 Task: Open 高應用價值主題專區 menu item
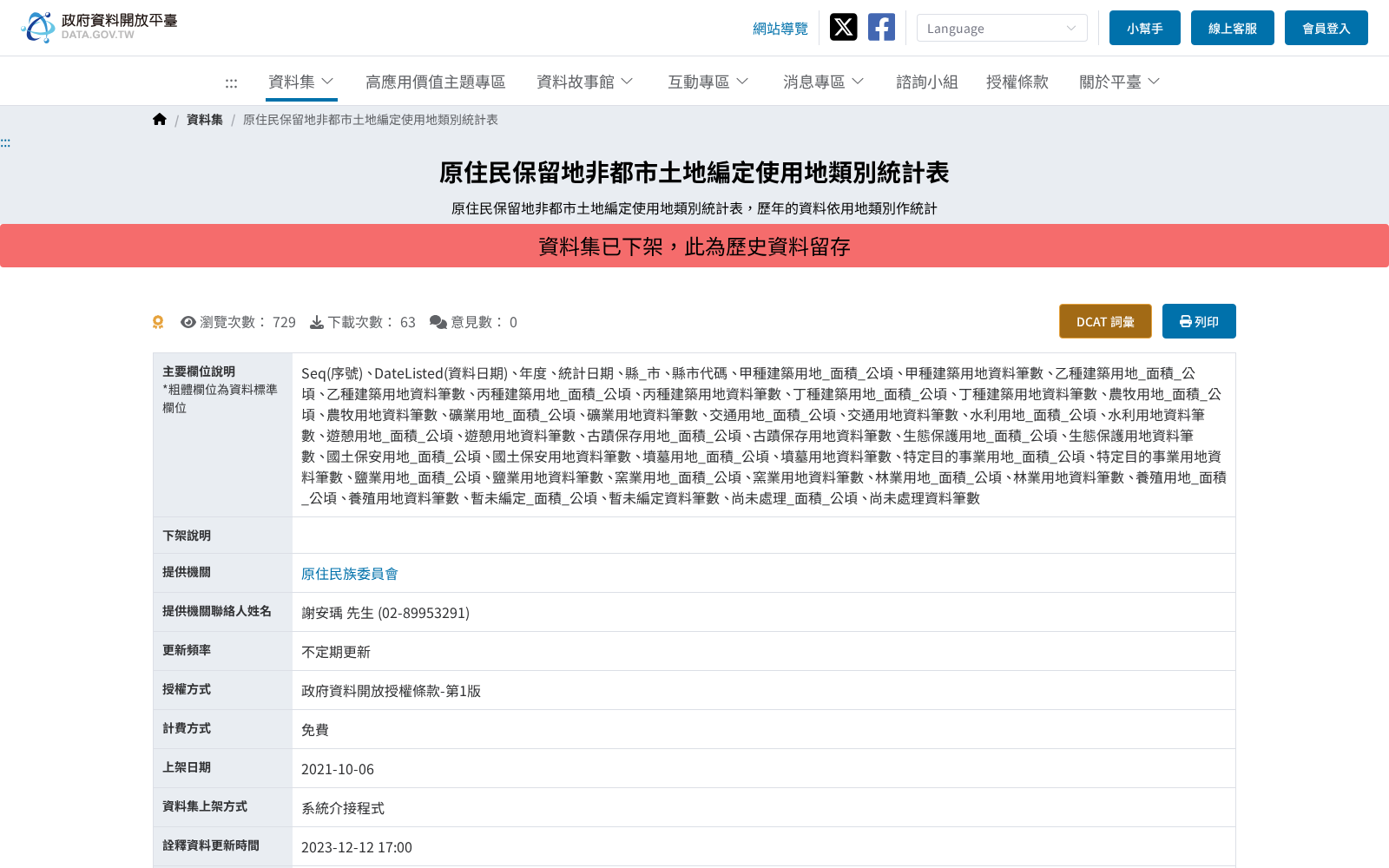435,82
